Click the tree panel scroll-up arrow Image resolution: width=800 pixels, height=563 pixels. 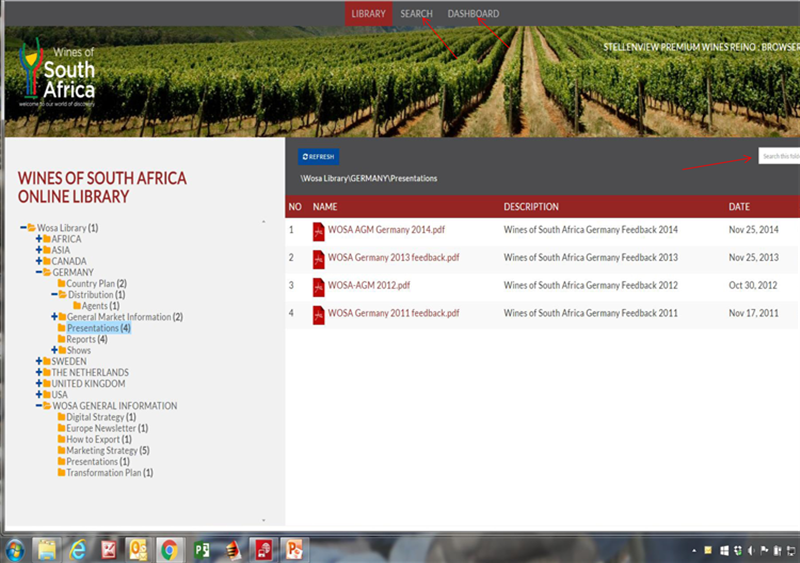[264, 222]
